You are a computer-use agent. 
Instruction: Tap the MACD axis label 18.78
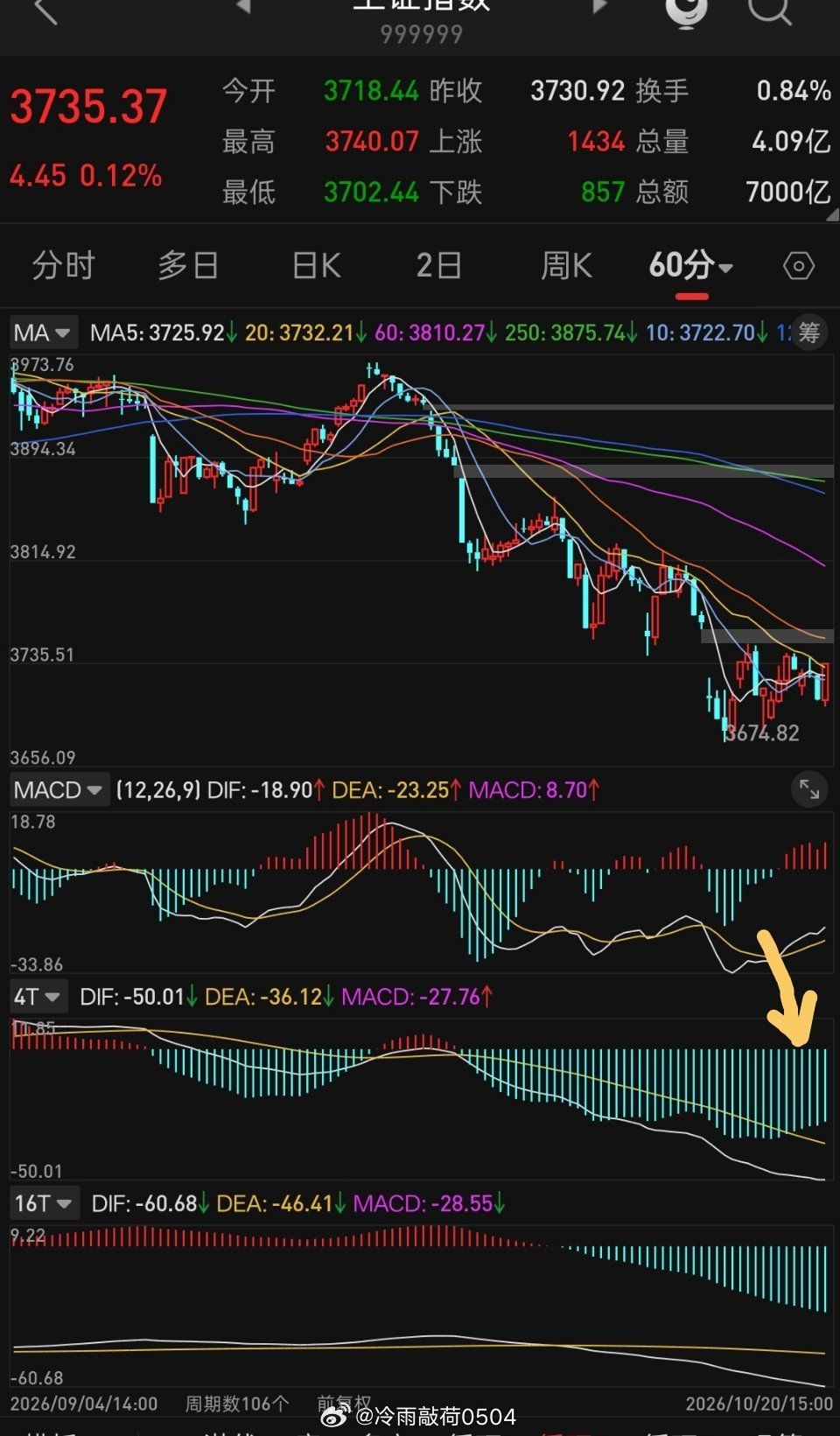(x=33, y=822)
